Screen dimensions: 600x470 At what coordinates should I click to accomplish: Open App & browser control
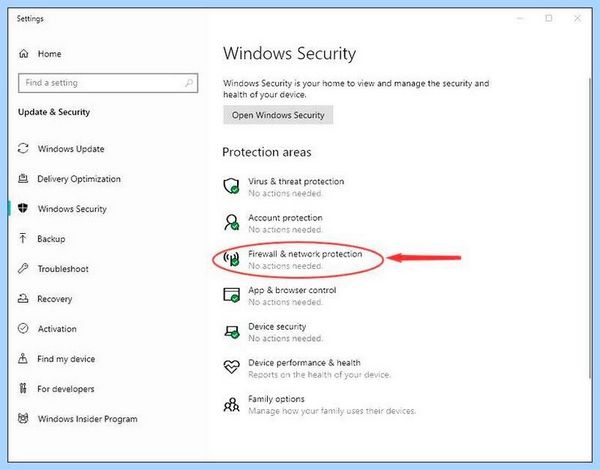coord(292,290)
